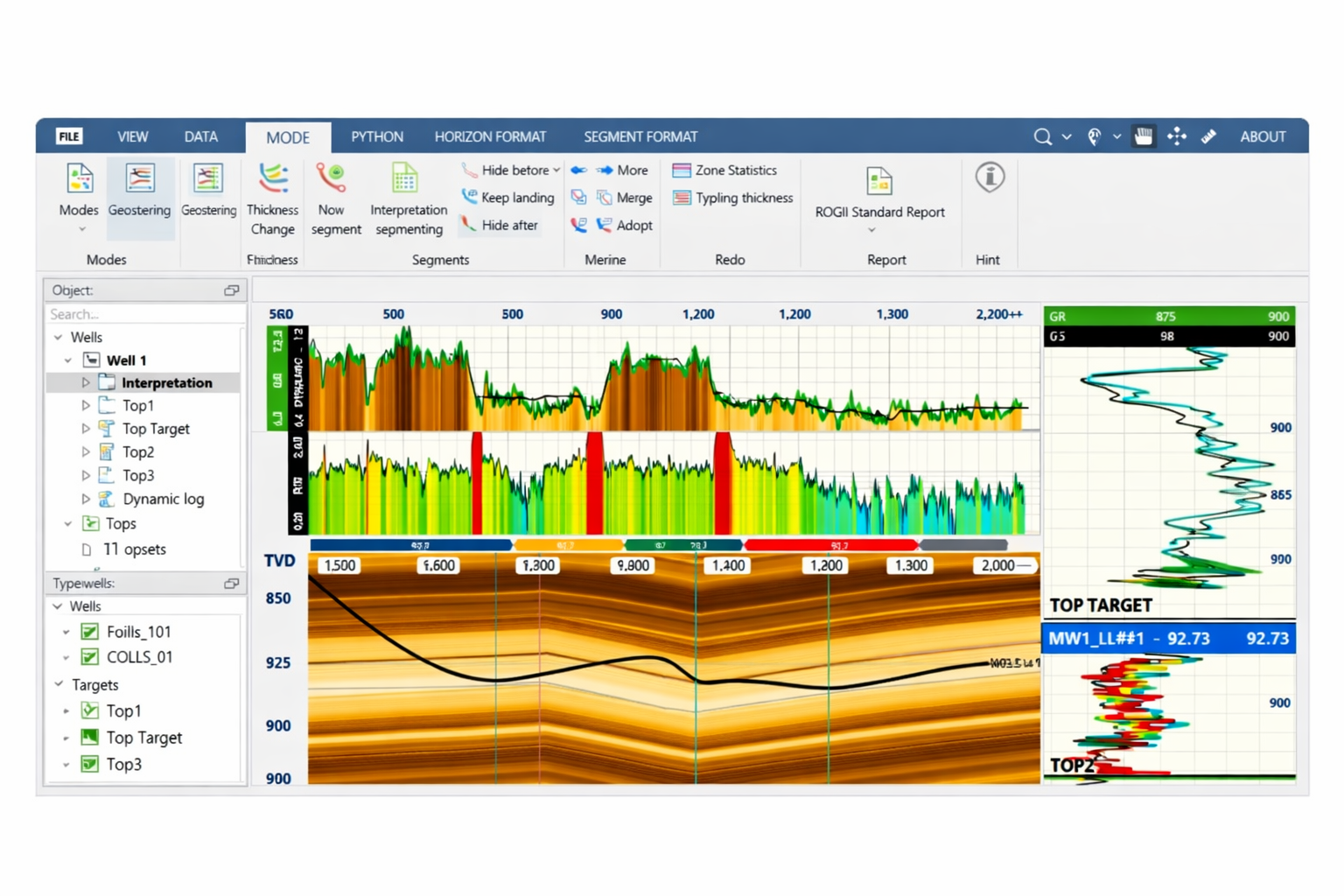Click the 1,500 depth label in TVD section
Image resolution: width=1344 pixels, height=896 pixels.
(x=340, y=566)
